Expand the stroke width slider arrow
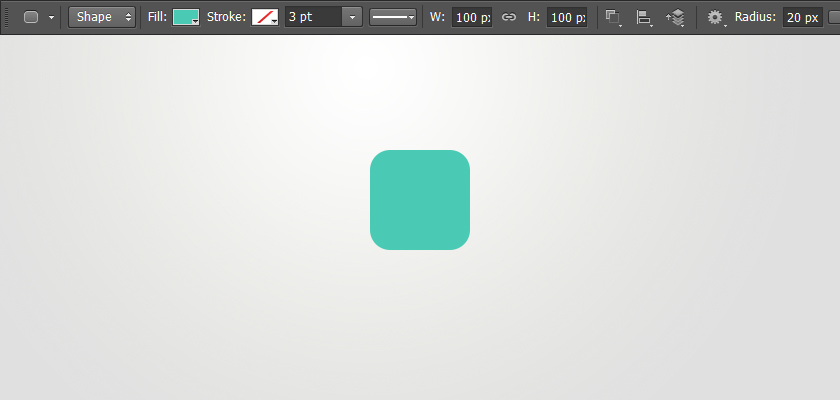The width and height of the screenshot is (840, 400). [x=352, y=17]
